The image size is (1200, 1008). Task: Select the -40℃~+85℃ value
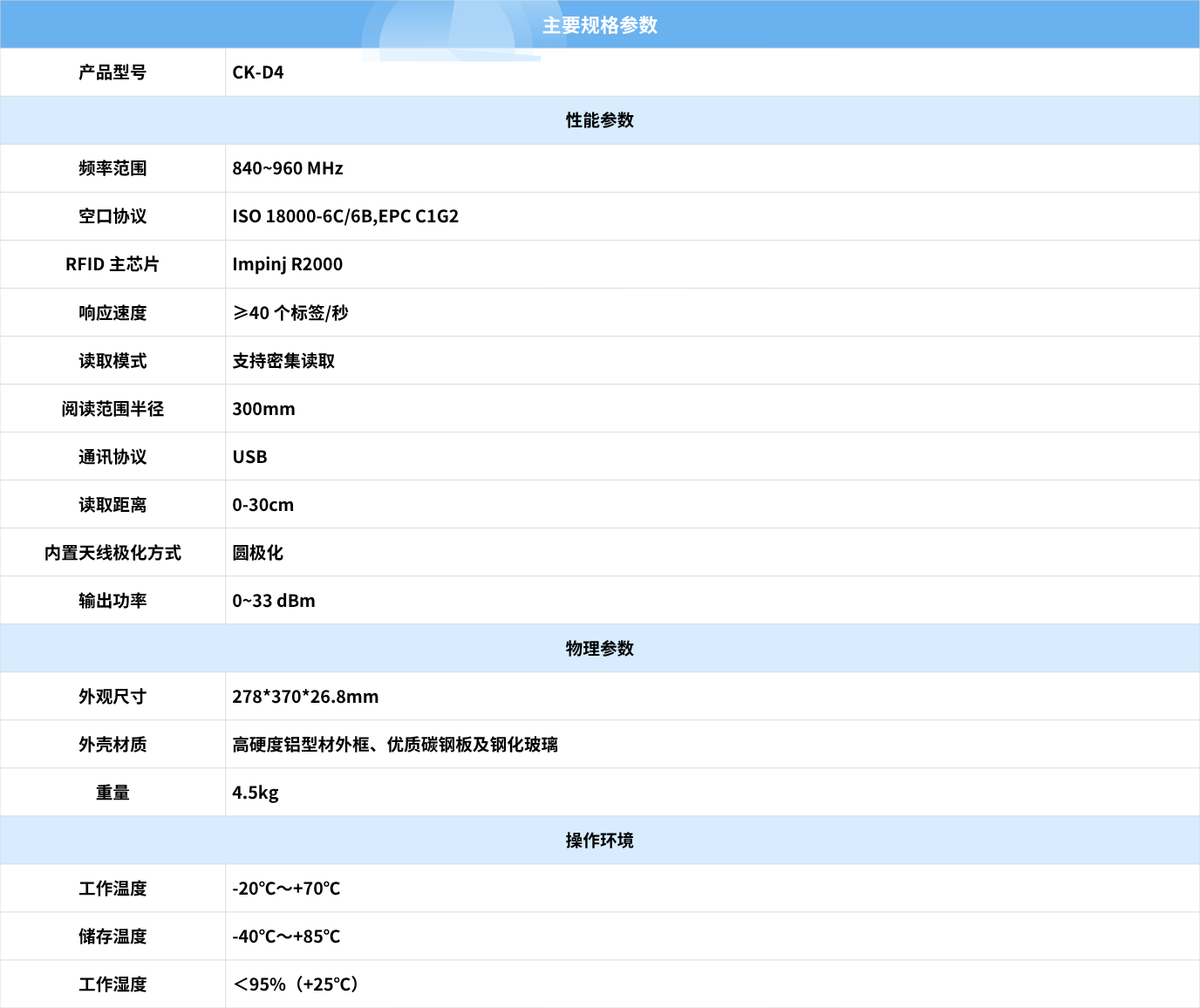[x=286, y=936]
